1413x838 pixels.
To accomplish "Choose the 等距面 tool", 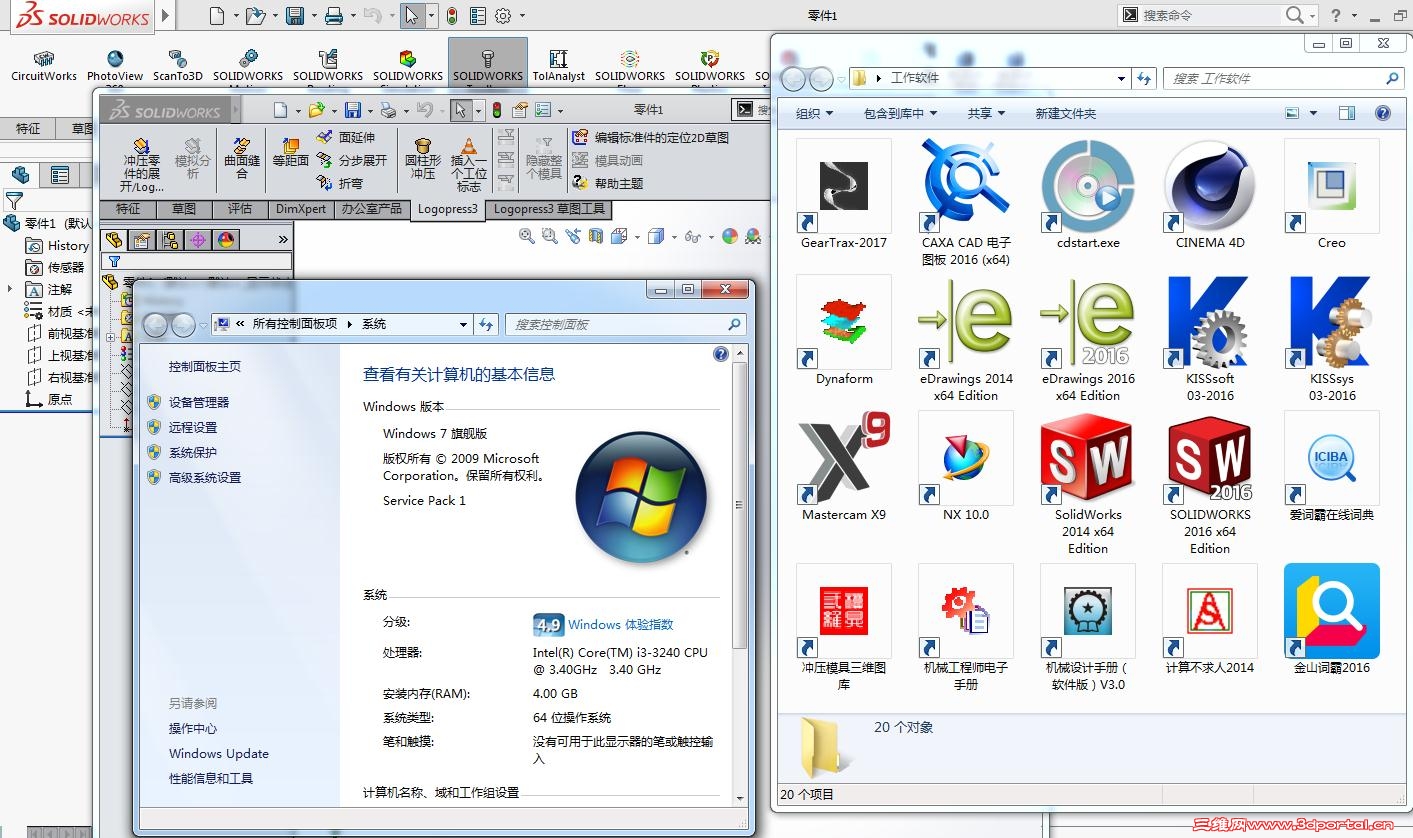I will coord(291,152).
